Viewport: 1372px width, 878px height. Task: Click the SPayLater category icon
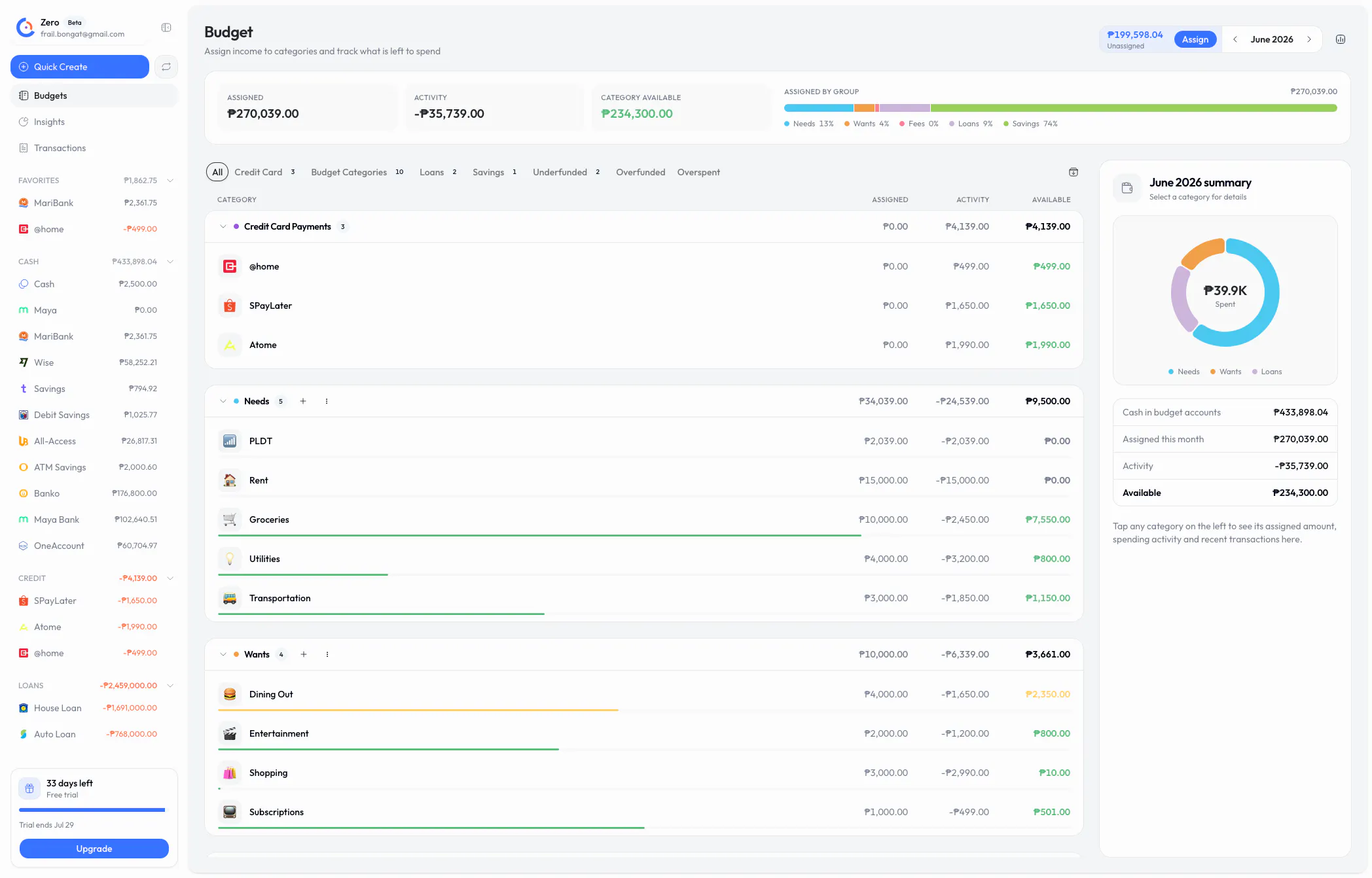click(230, 306)
